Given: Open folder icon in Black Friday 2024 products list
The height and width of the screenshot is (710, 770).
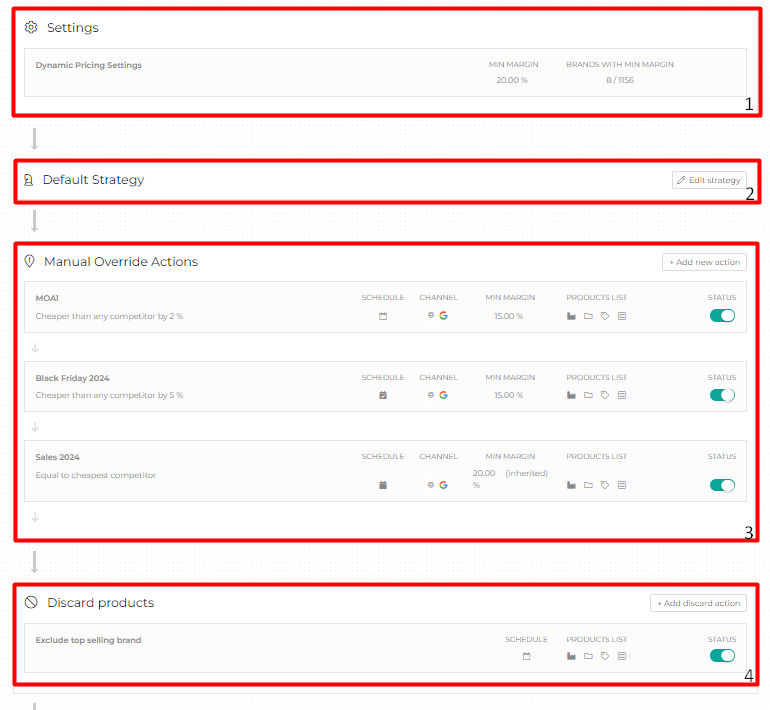Looking at the screenshot, I should (588, 395).
